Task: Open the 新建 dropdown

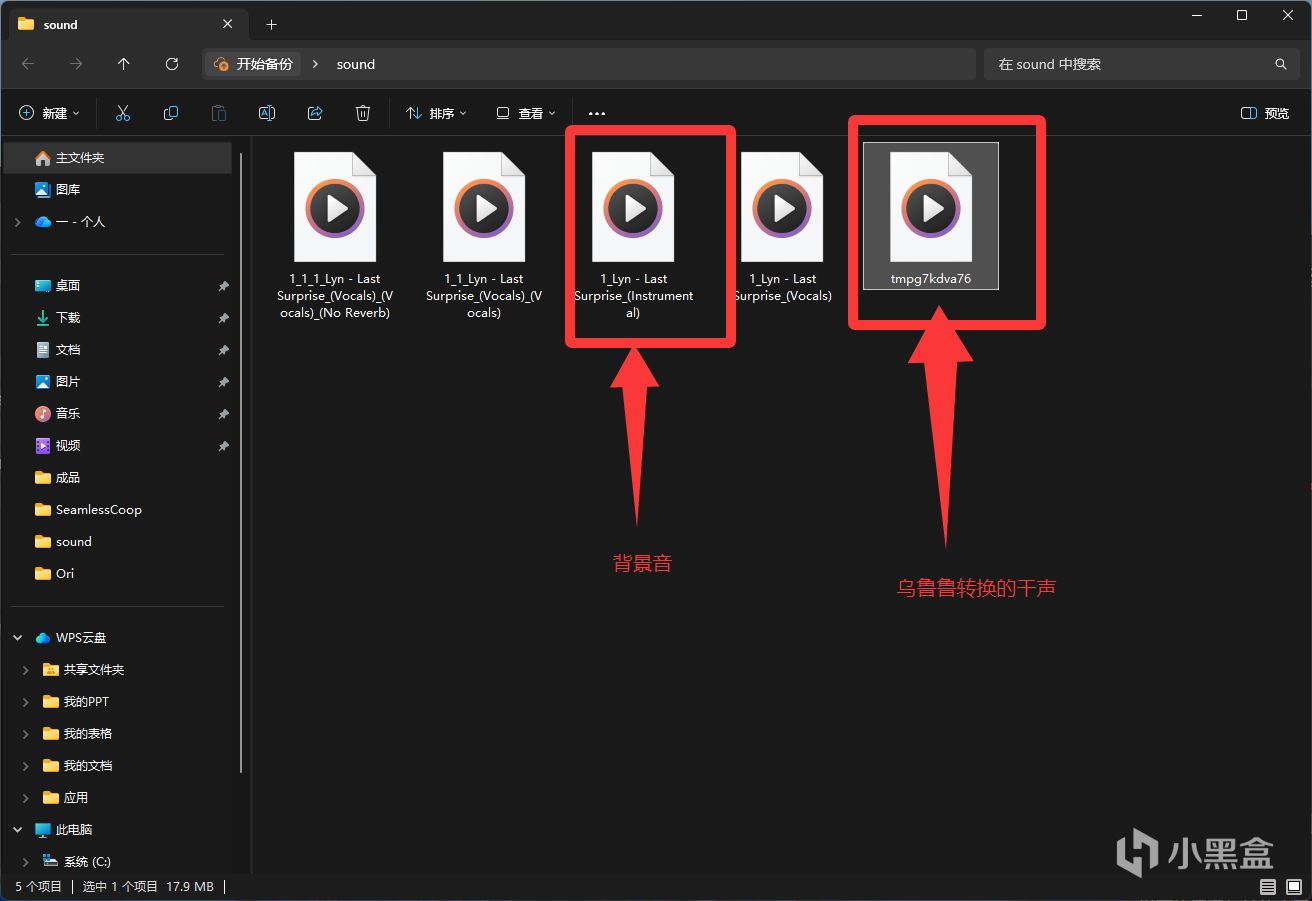Action: click(49, 113)
